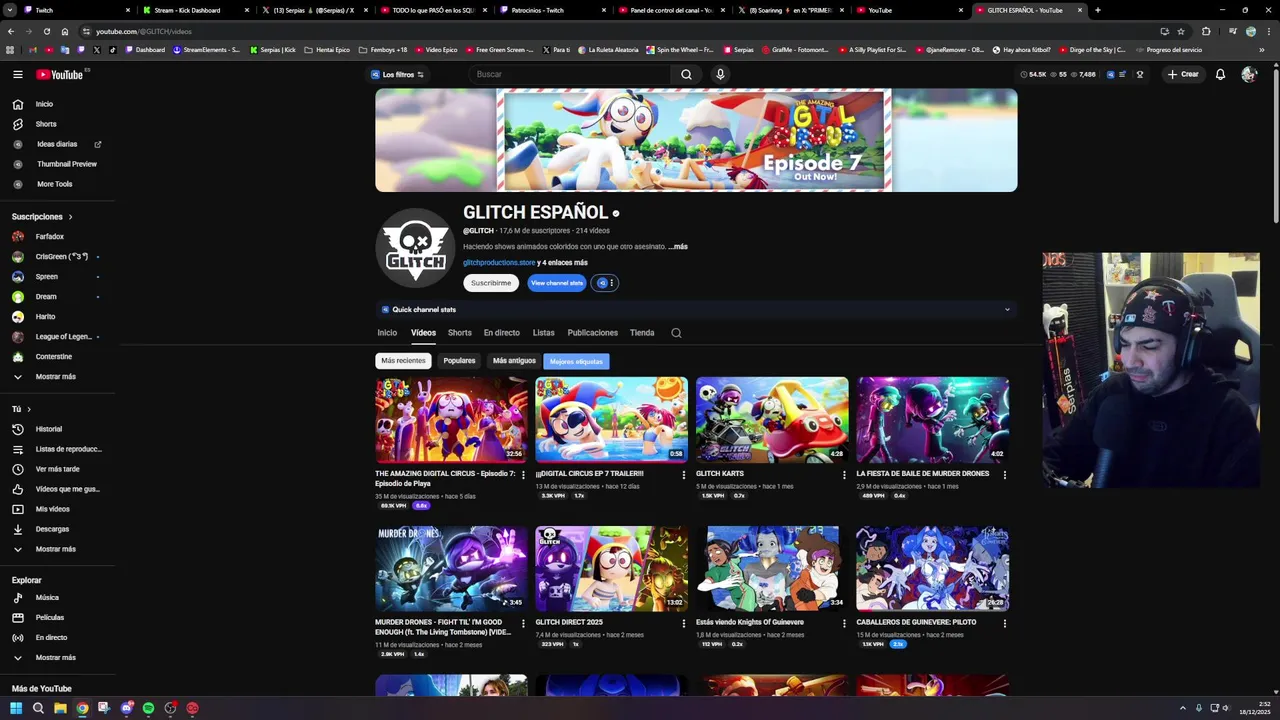Start voice search with microphone icon

tap(719, 74)
